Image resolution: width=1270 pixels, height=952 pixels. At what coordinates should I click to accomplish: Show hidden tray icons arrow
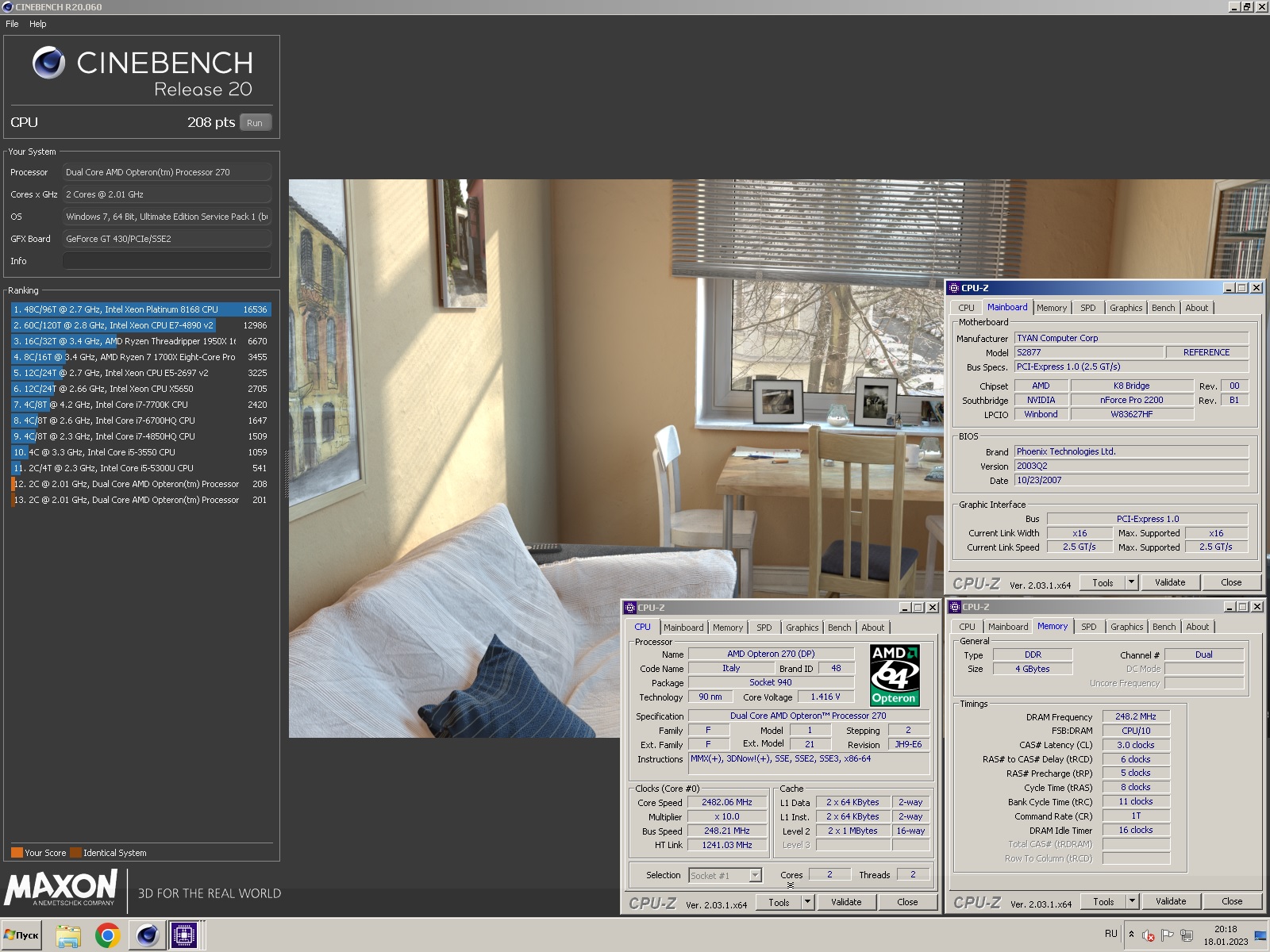pos(1131,935)
